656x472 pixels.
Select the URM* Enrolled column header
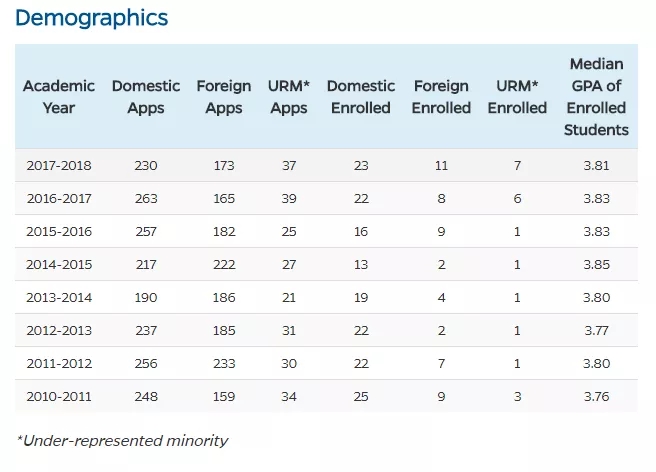(517, 97)
